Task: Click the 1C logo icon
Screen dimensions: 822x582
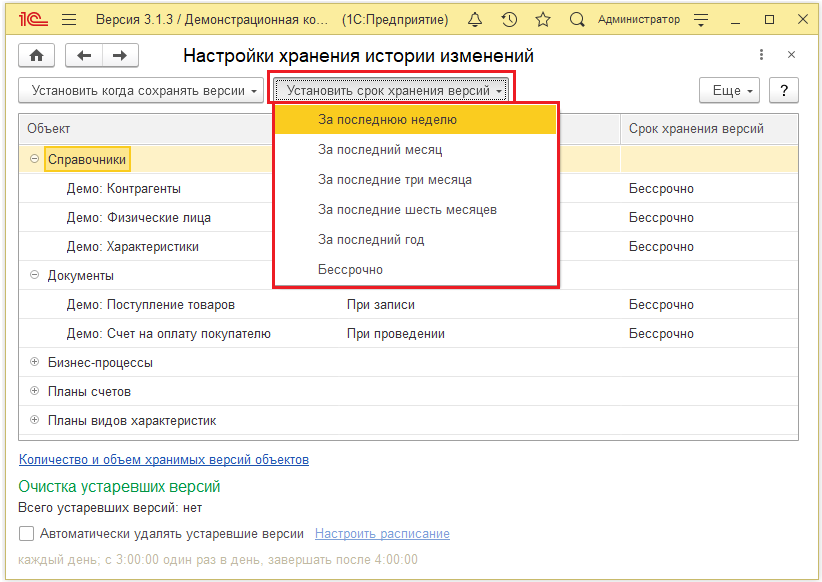Action: coord(33,19)
